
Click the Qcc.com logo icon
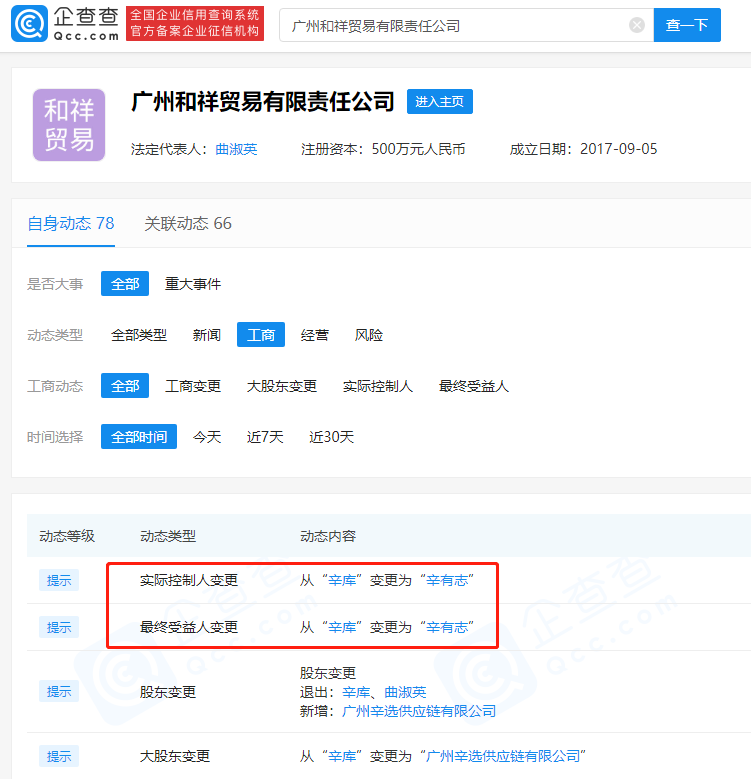pos(30,24)
